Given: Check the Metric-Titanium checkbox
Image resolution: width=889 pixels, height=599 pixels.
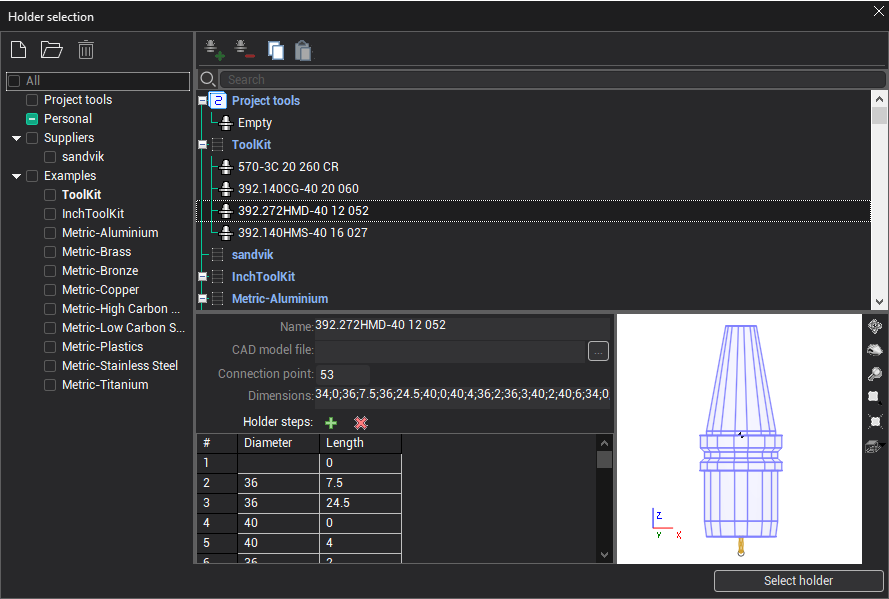Looking at the screenshot, I should tap(51, 385).
